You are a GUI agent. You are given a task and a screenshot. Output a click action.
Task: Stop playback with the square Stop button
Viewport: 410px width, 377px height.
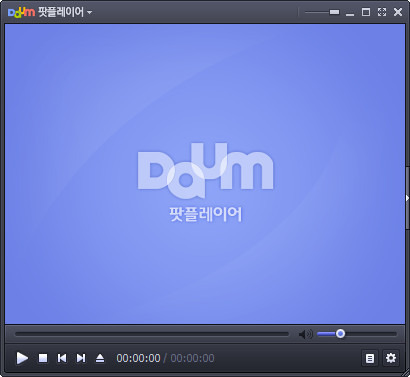(43, 358)
